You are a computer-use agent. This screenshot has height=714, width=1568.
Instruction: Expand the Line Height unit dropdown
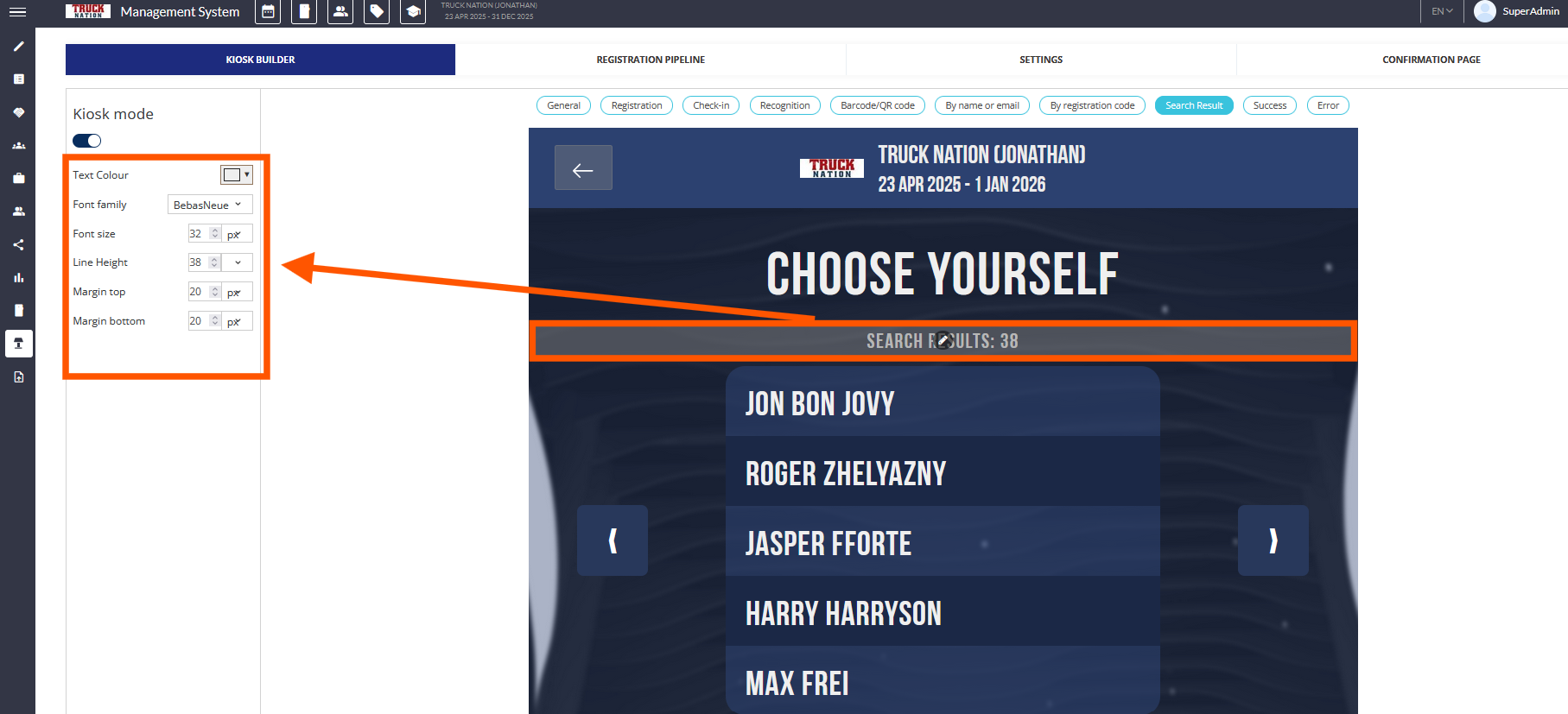[238, 262]
